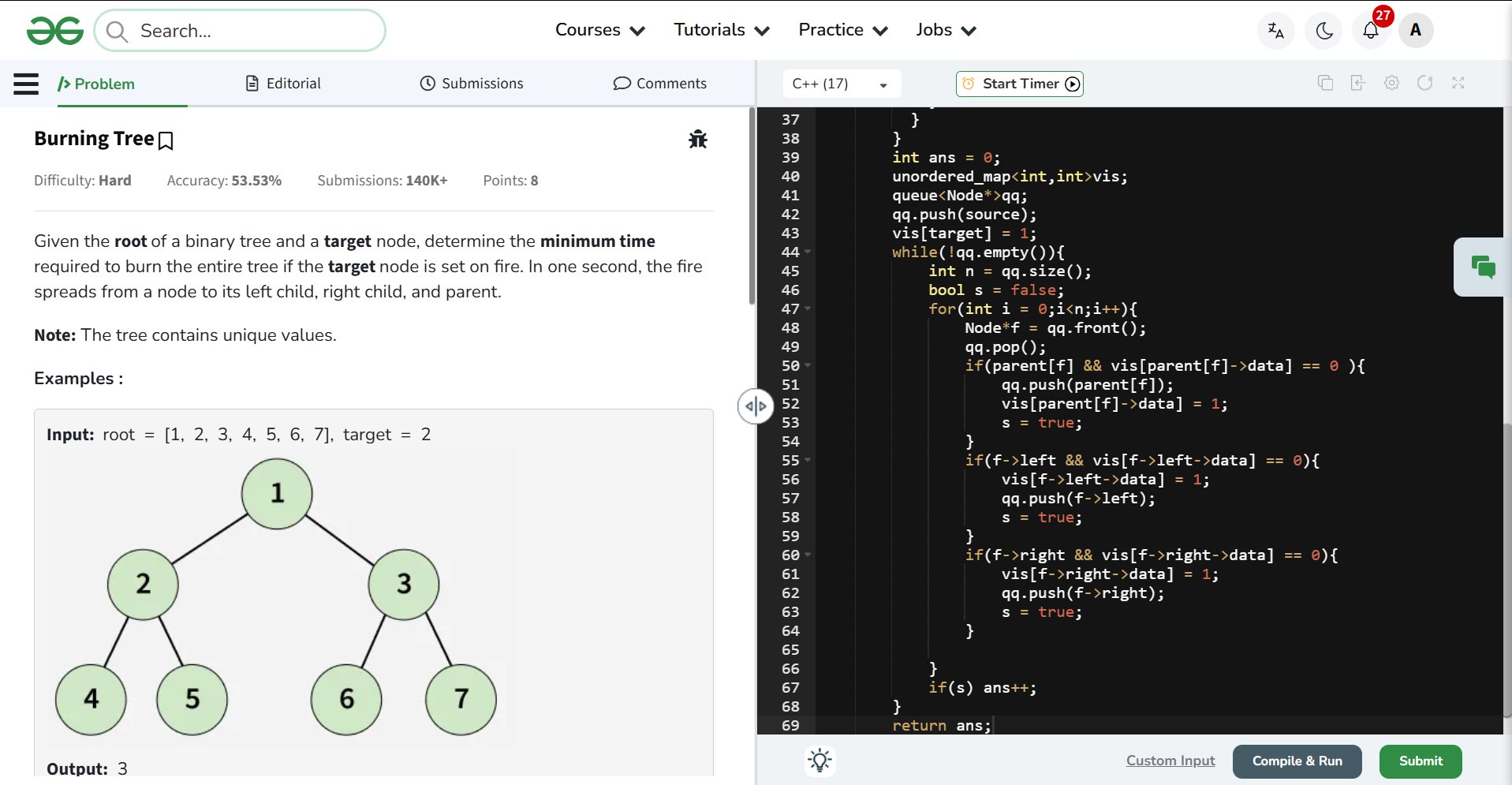Screen dimensions: 1512x785
Task: Bookmark the Burning Tree problem
Action: (166, 140)
